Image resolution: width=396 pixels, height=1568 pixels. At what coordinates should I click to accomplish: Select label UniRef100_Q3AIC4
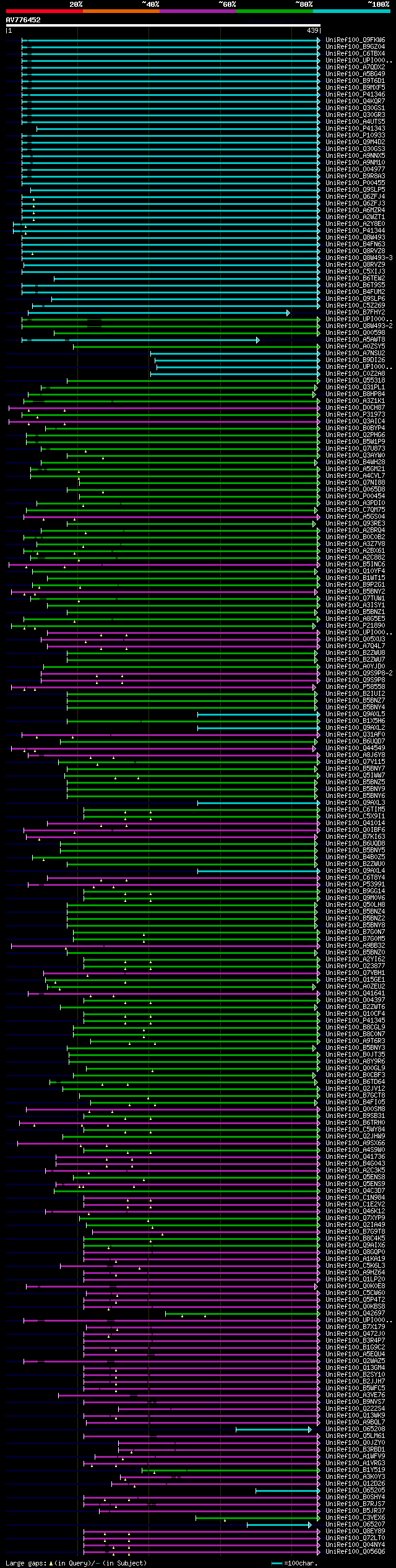355,421
